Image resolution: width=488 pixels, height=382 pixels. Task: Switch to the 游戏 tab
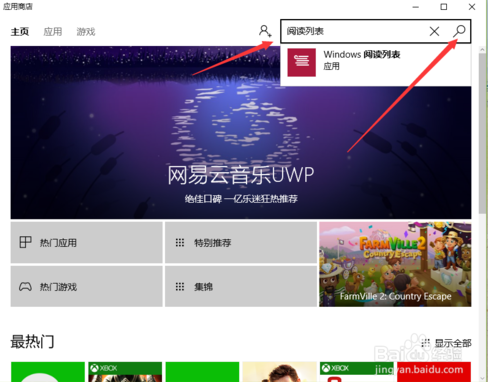click(x=86, y=32)
